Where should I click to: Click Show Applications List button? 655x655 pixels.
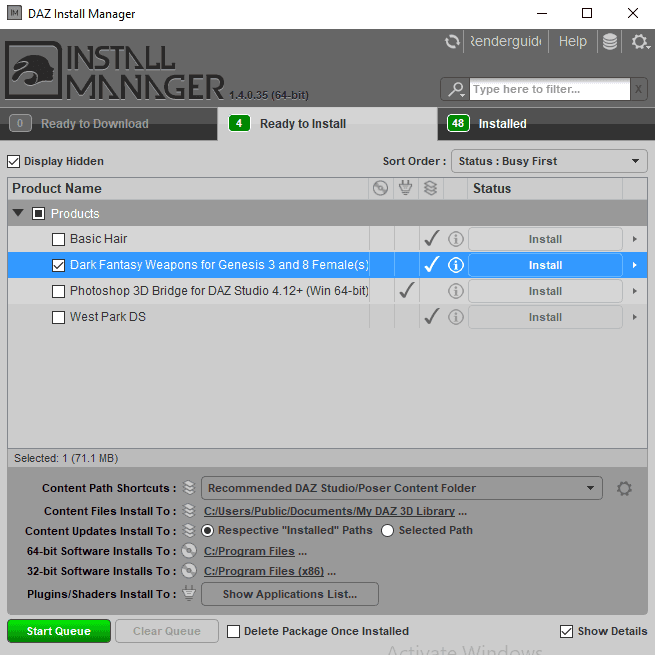pos(290,594)
